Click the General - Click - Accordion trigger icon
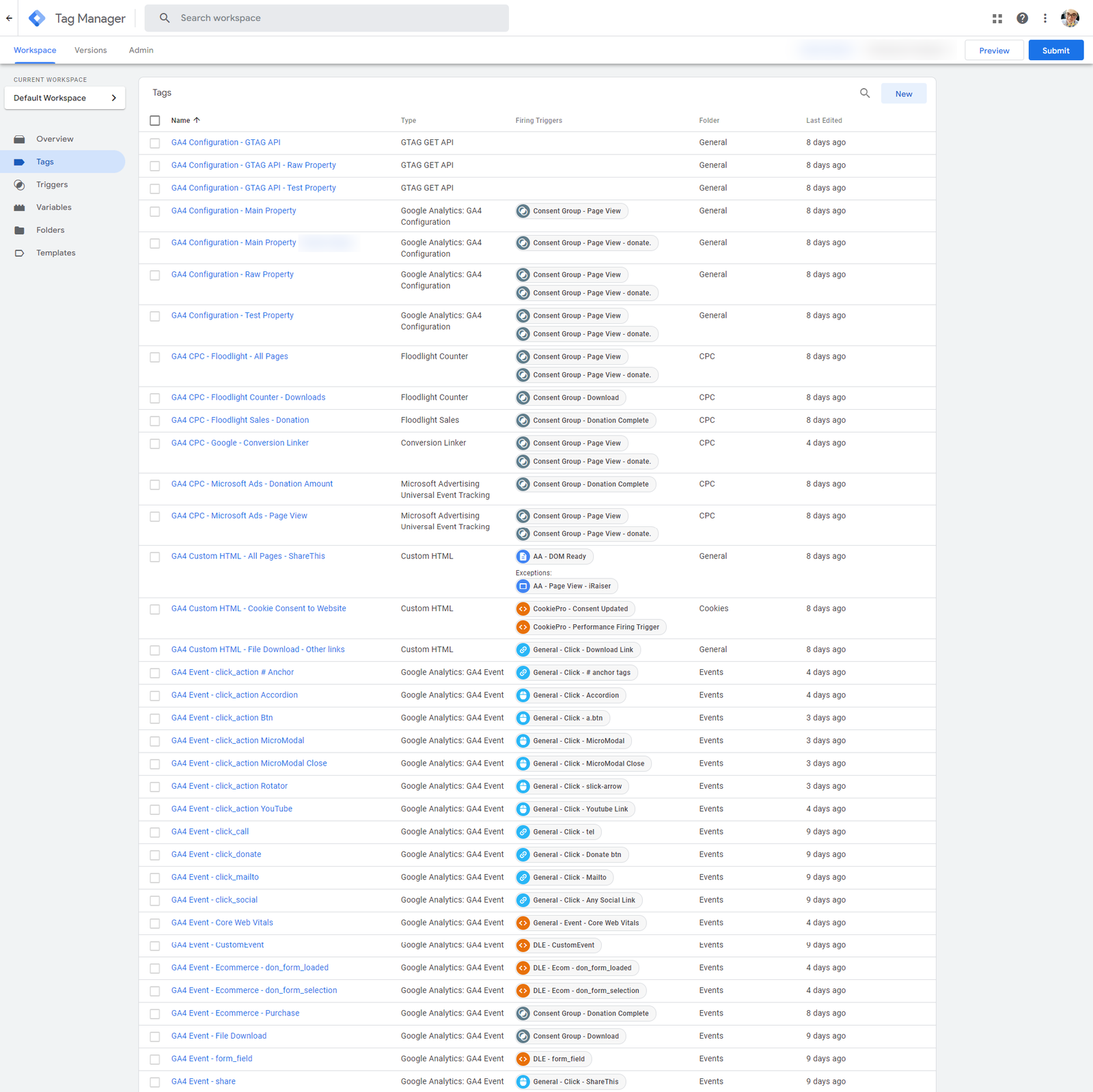 click(x=523, y=695)
